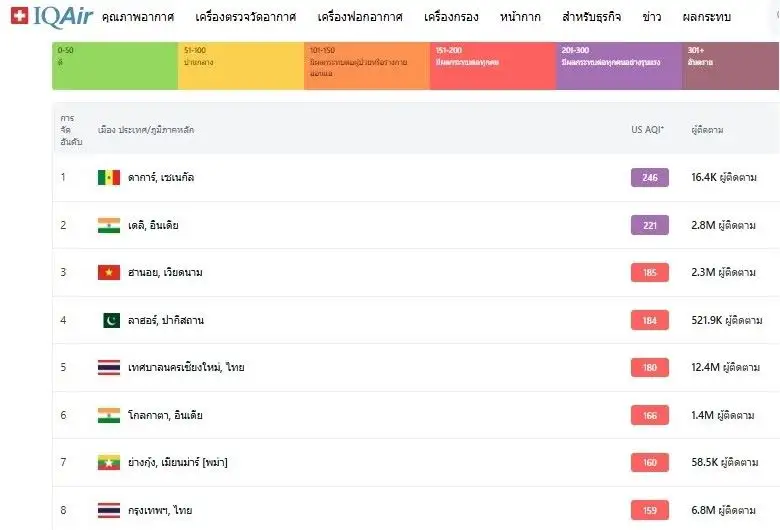780x530 pixels.
Task: Click the Myanmar flag icon
Action: (x=109, y=462)
